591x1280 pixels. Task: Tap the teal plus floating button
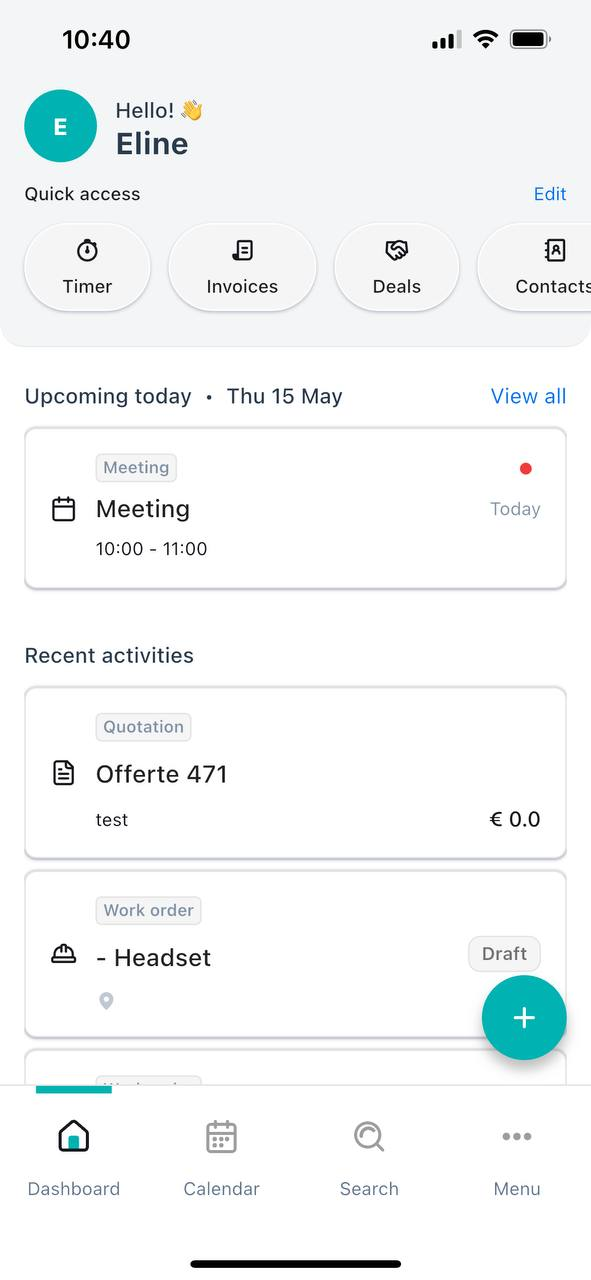[524, 1018]
